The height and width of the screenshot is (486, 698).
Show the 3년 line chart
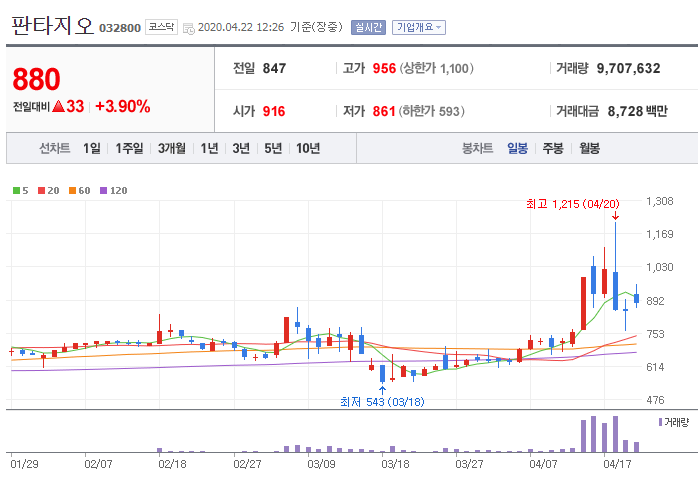click(241, 148)
